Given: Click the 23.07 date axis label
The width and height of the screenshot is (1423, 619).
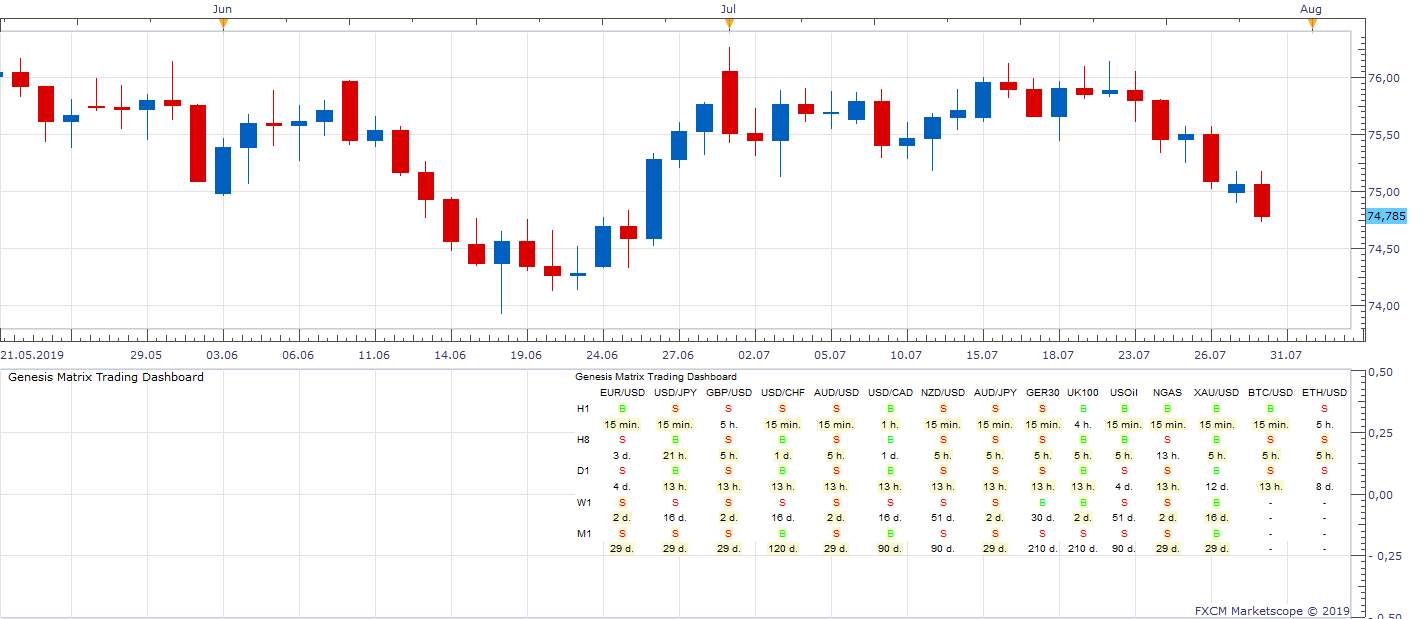Looking at the screenshot, I should pos(1134,355).
